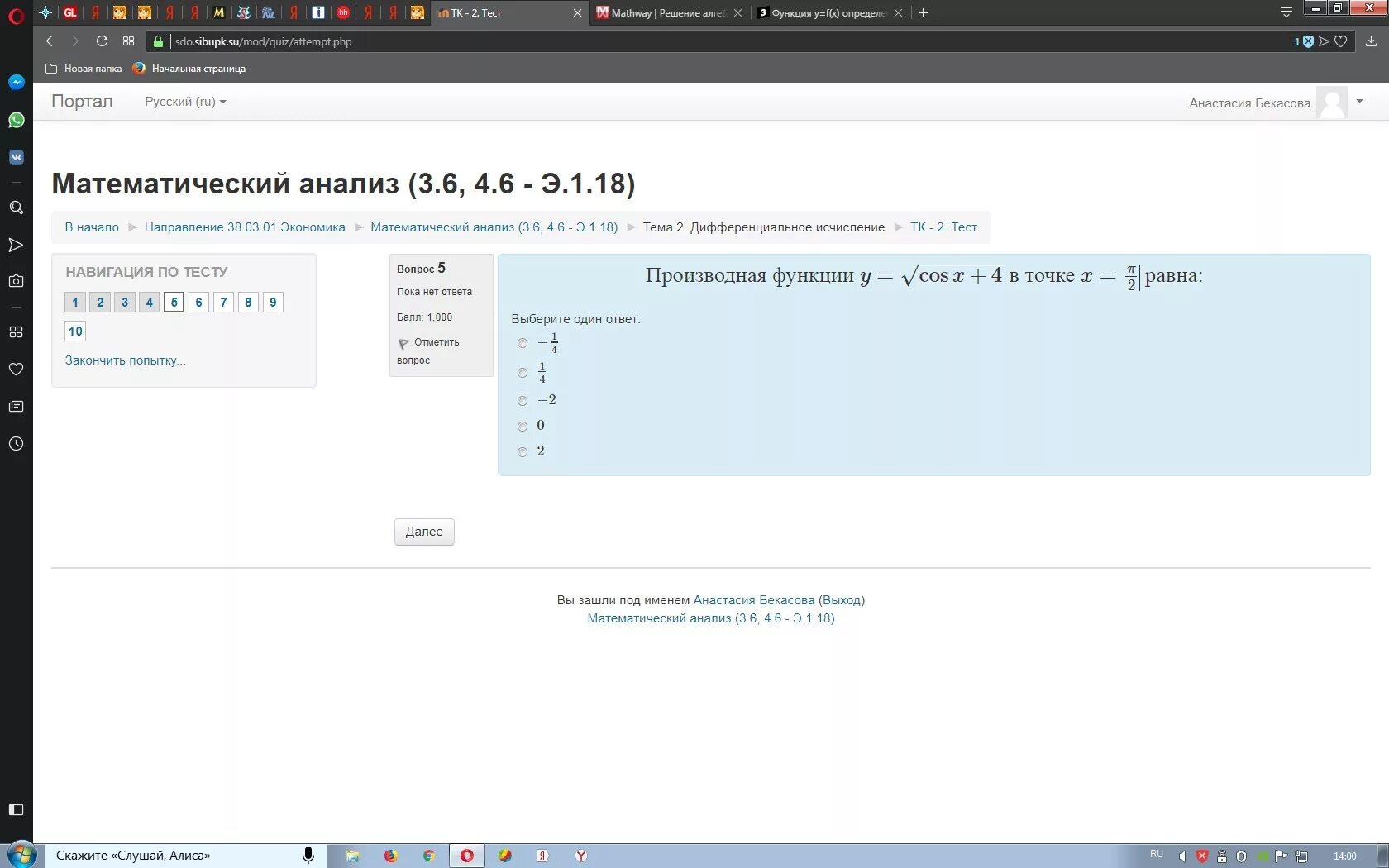Open personal news in the sidebar
Viewport: 1389px width, 868px height.
(16, 406)
